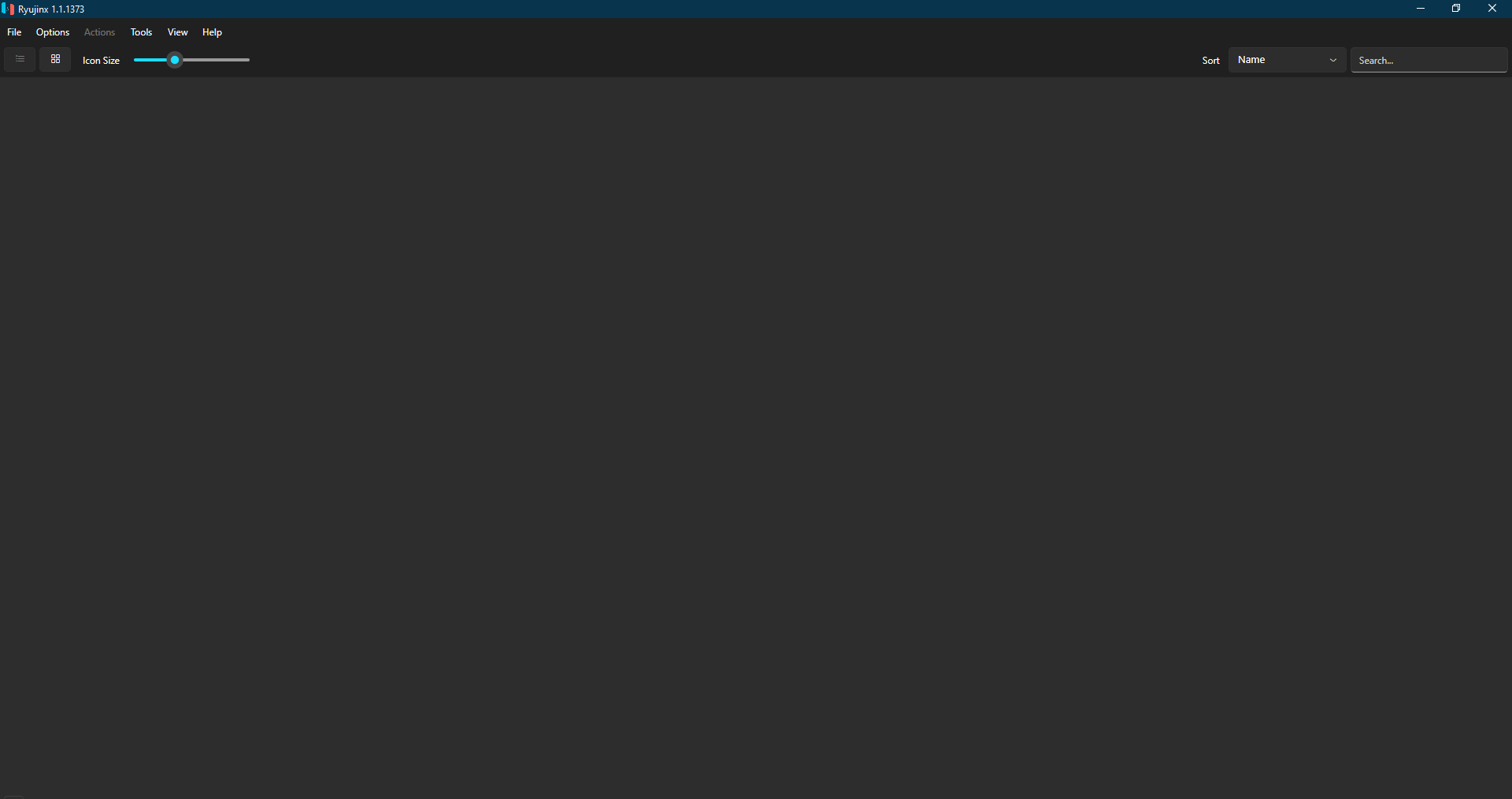Set Icon Size slider to maximum end

coord(248,60)
